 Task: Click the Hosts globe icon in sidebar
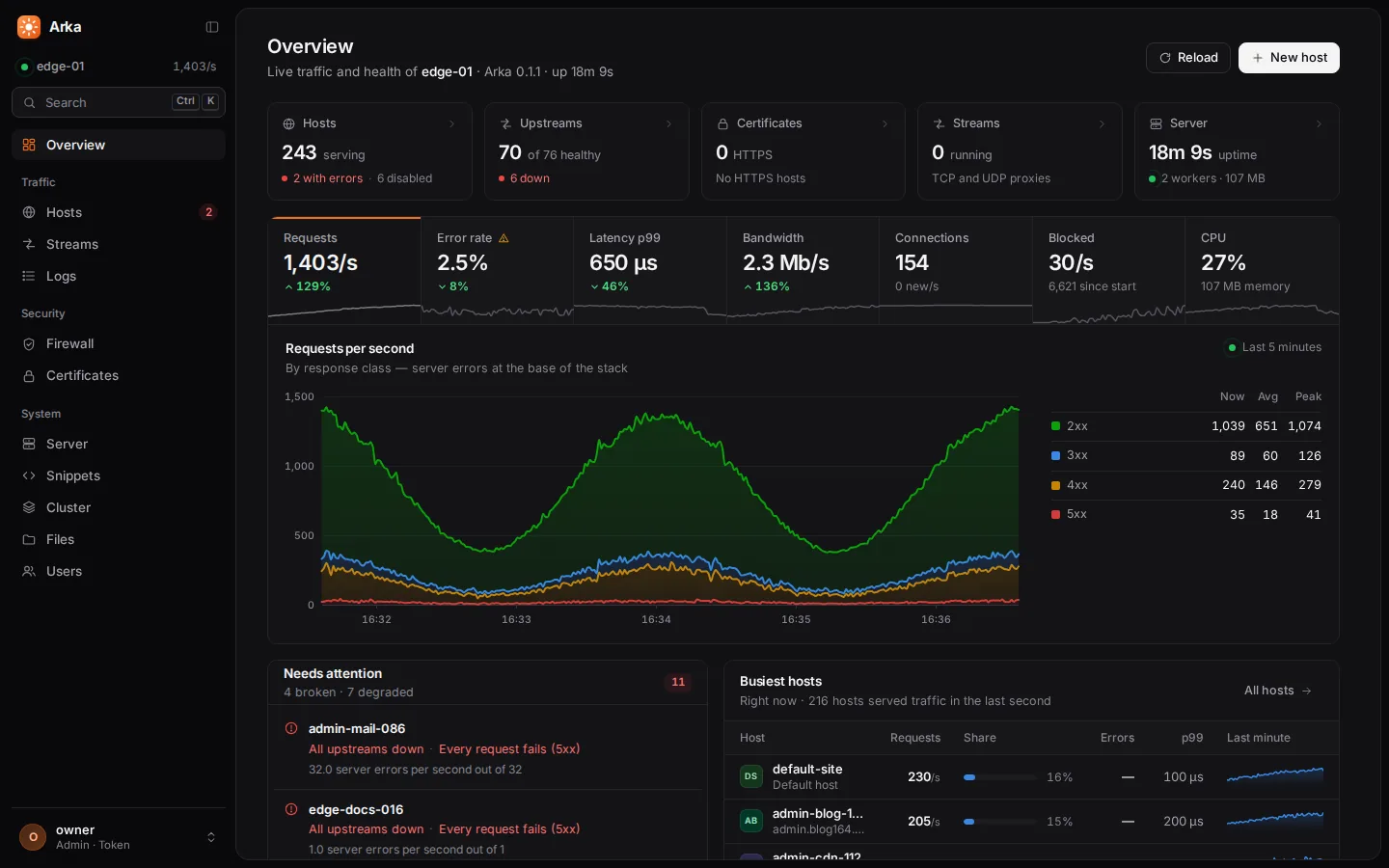[x=29, y=212]
